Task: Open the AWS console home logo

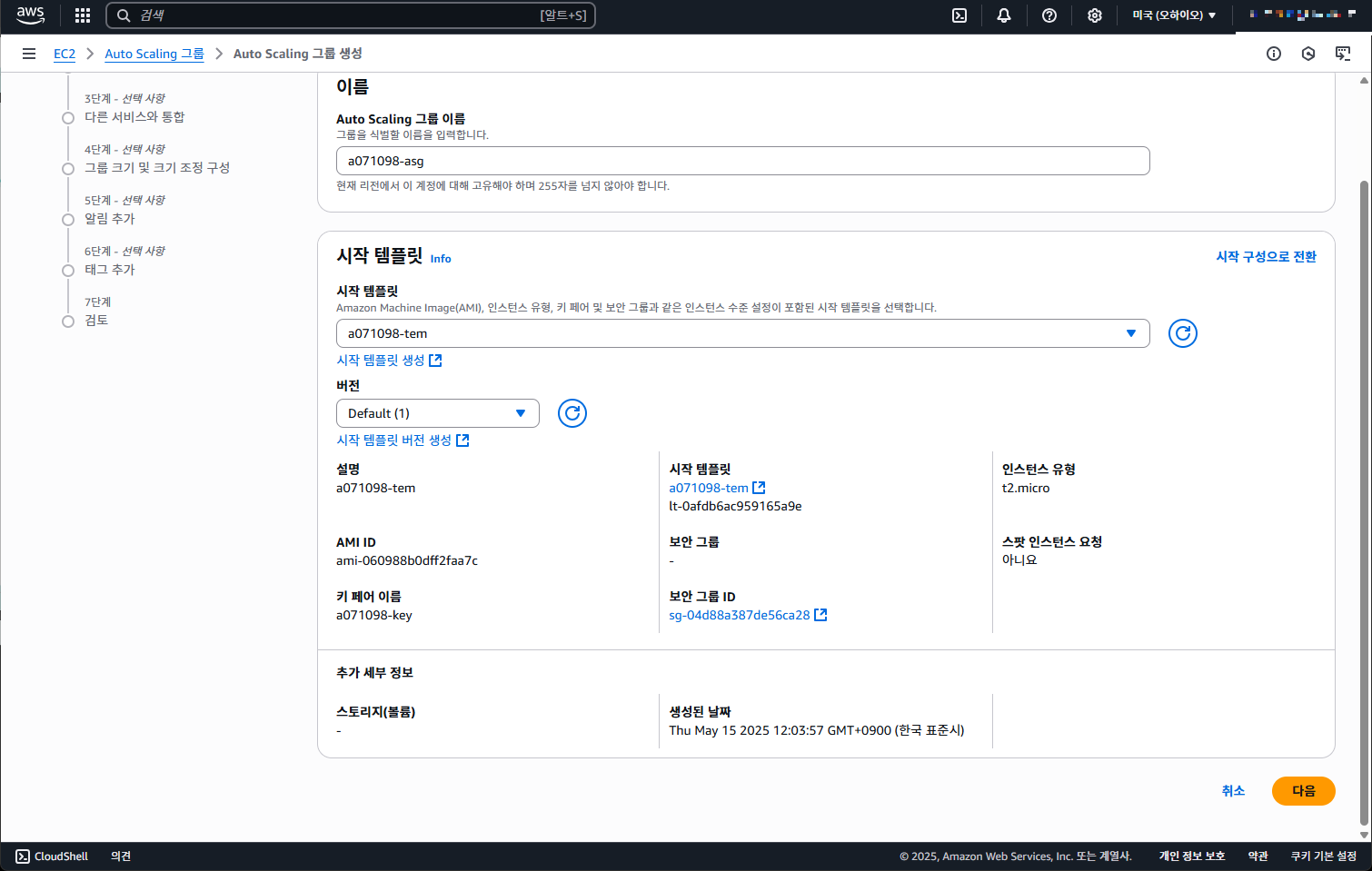Action: tap(30, 15)
